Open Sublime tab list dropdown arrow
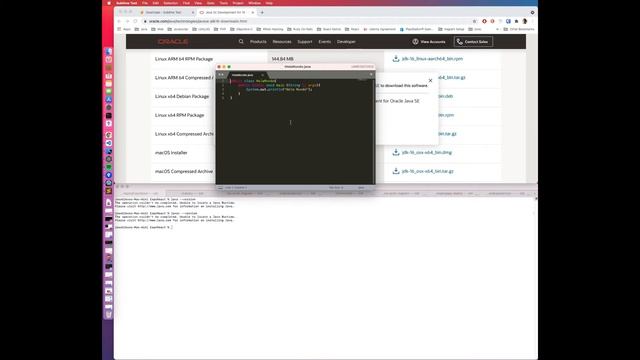Viewport: 640px width, 360px height. pyautogui.click(x=371, y=75)
